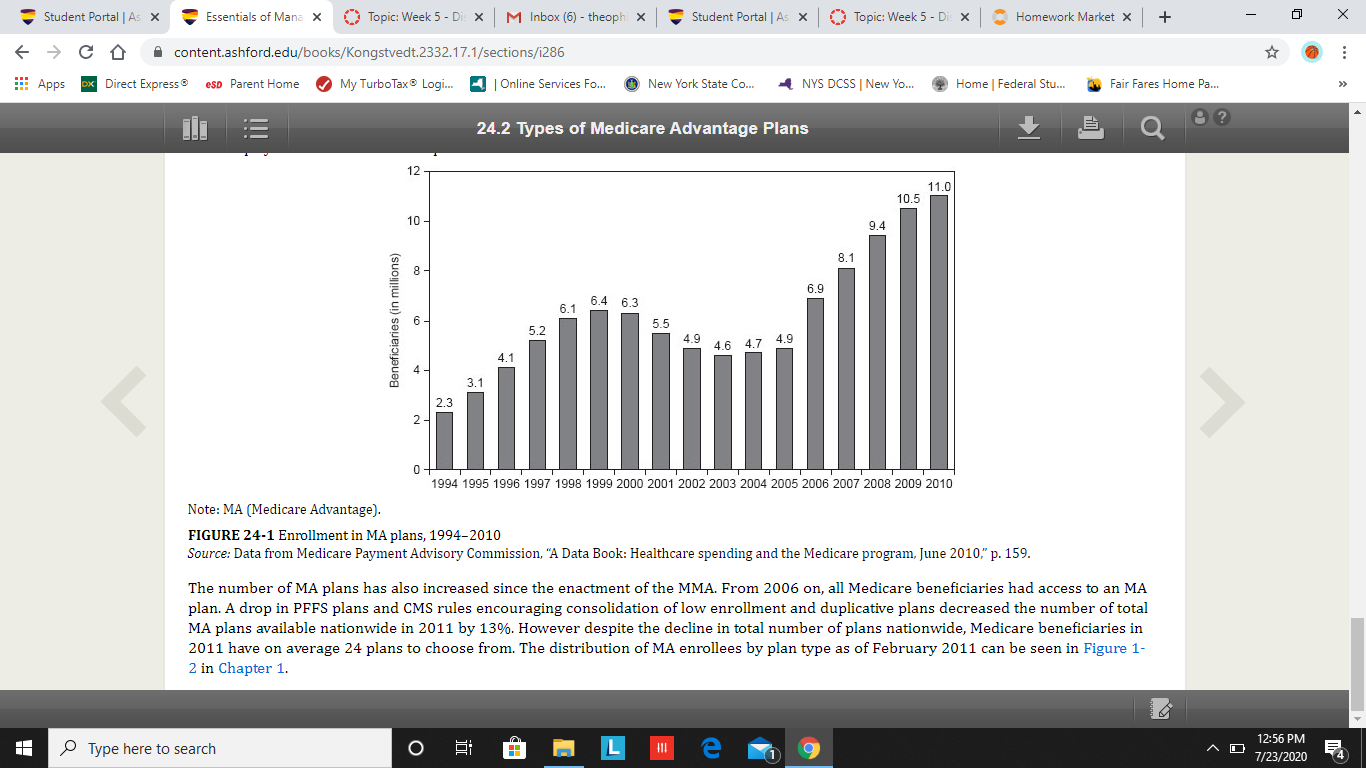The width and height of the screenshot is (1366, 768).
Task: Go to next section with right chevron
Action: click(1222, 402)
